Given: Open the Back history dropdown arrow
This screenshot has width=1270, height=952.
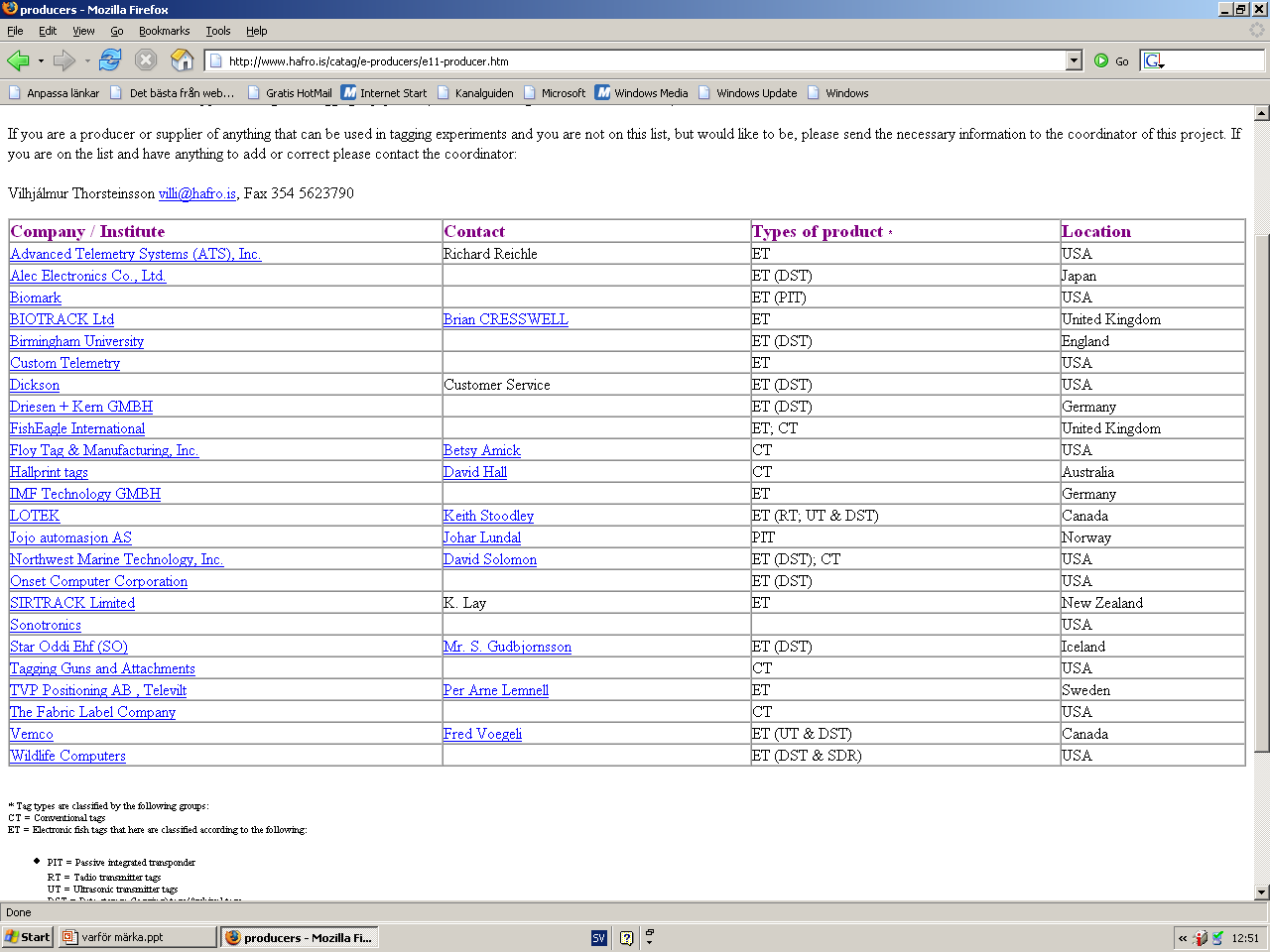Looking at the screenshot, I should tap(41, 61).
